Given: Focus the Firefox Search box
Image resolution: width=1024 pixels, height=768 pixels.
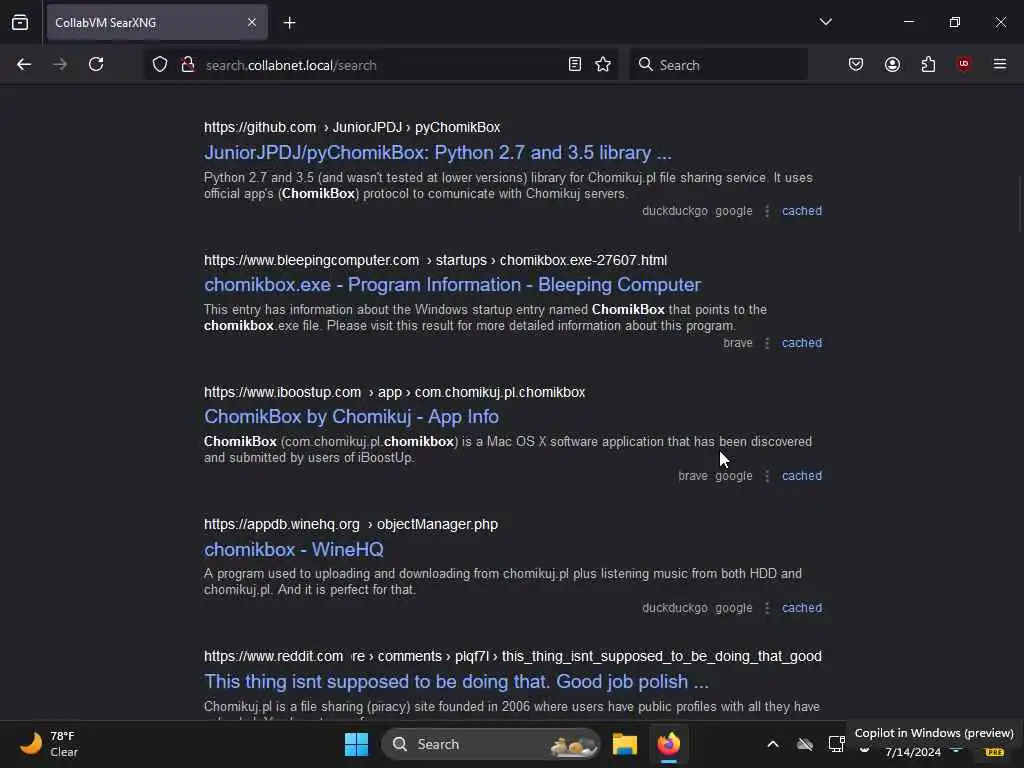Looking at the screenshot, I should (718, 65).
